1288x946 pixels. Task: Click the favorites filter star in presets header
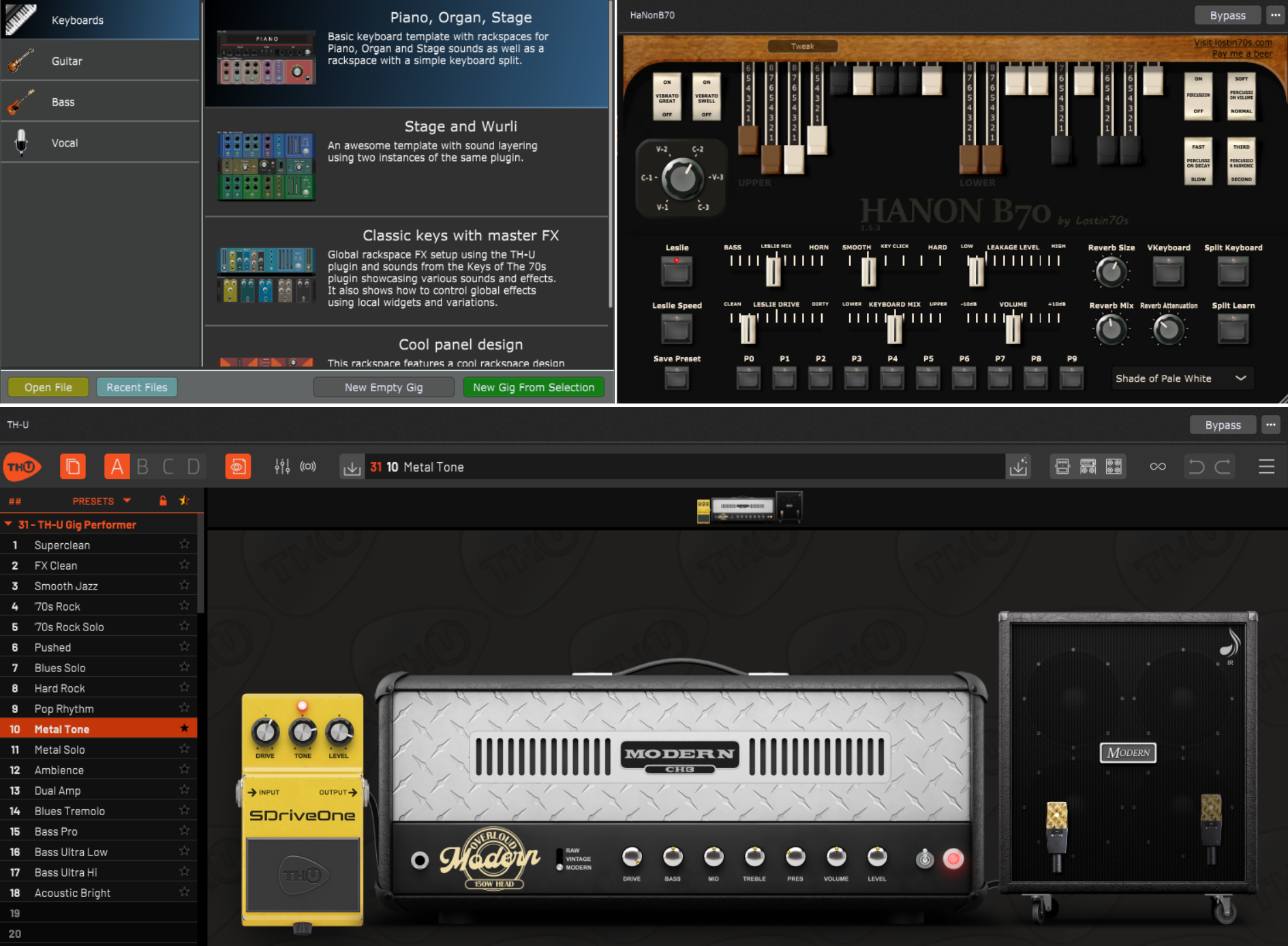184,501
